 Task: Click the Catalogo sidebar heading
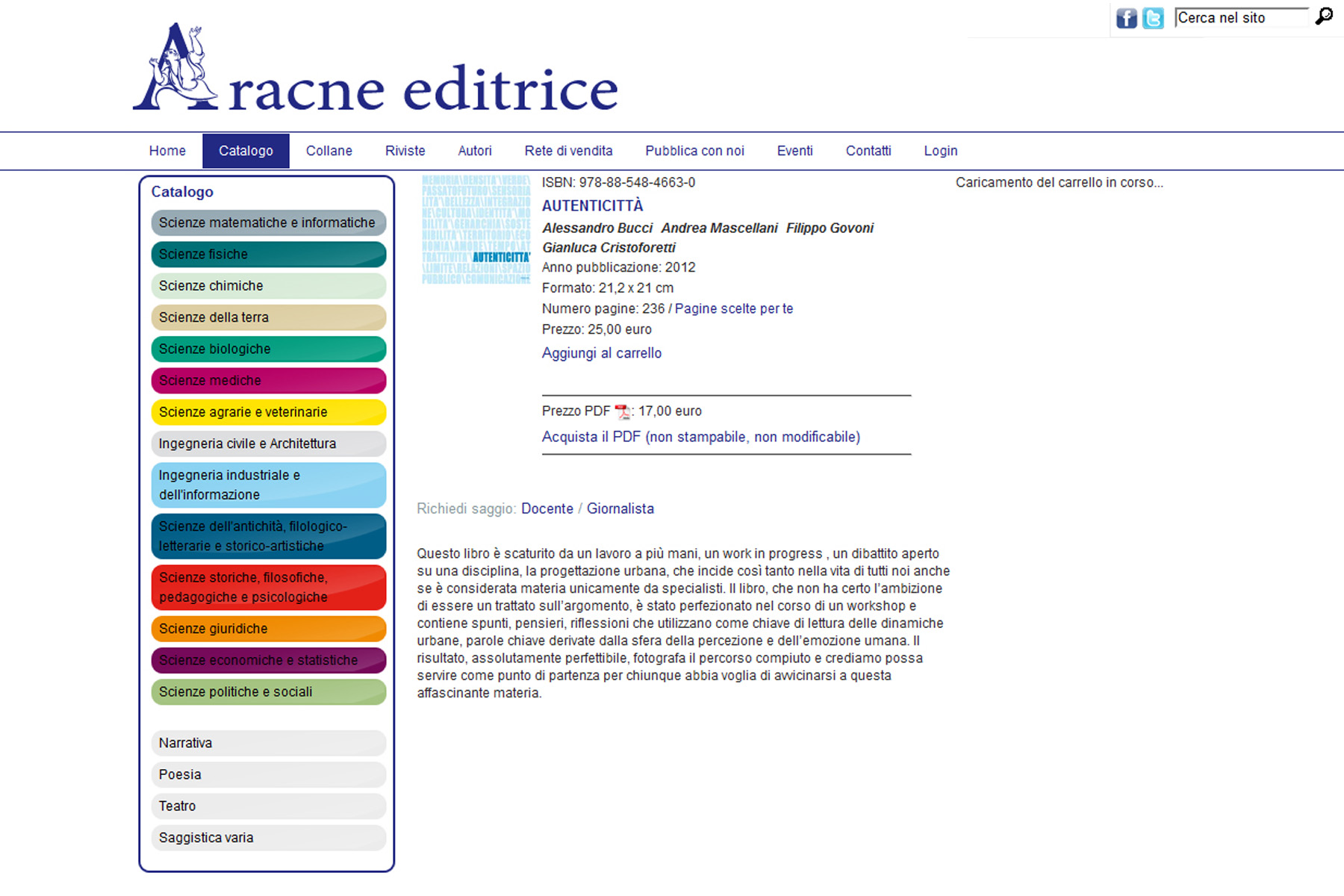pyautogui.click(x=182, y=192)
